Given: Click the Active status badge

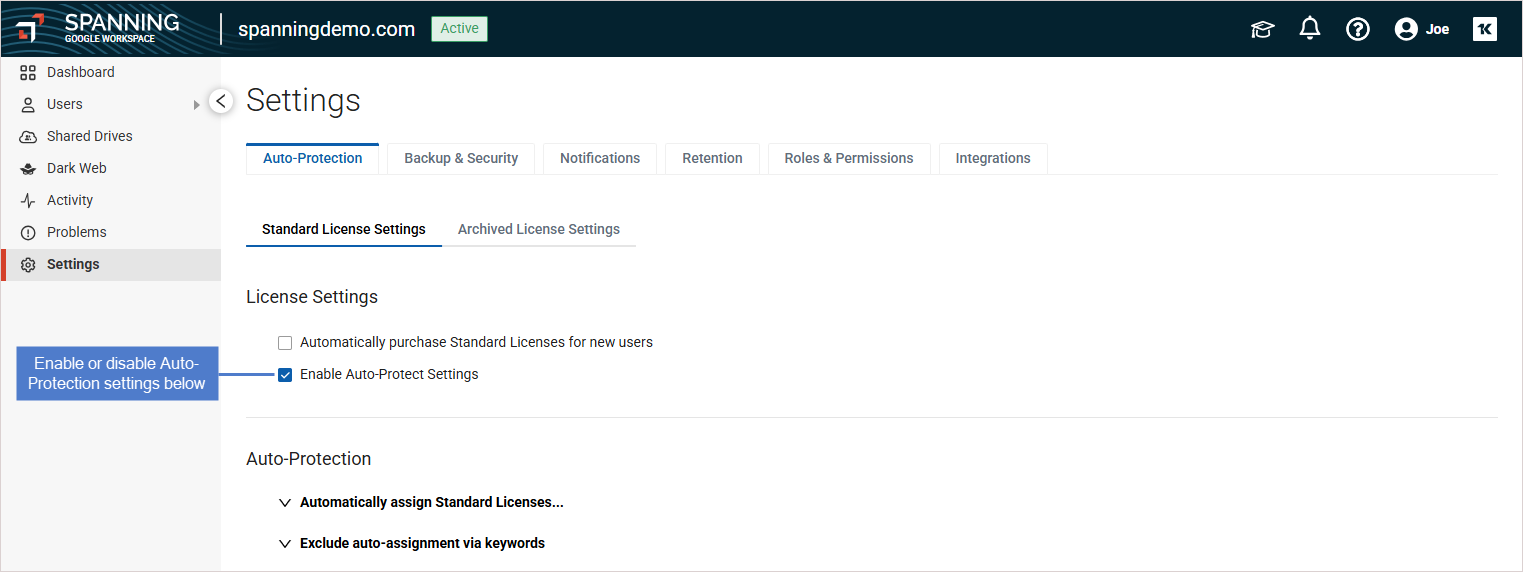Looking at the screenshot, I should [x=459, y=29].
